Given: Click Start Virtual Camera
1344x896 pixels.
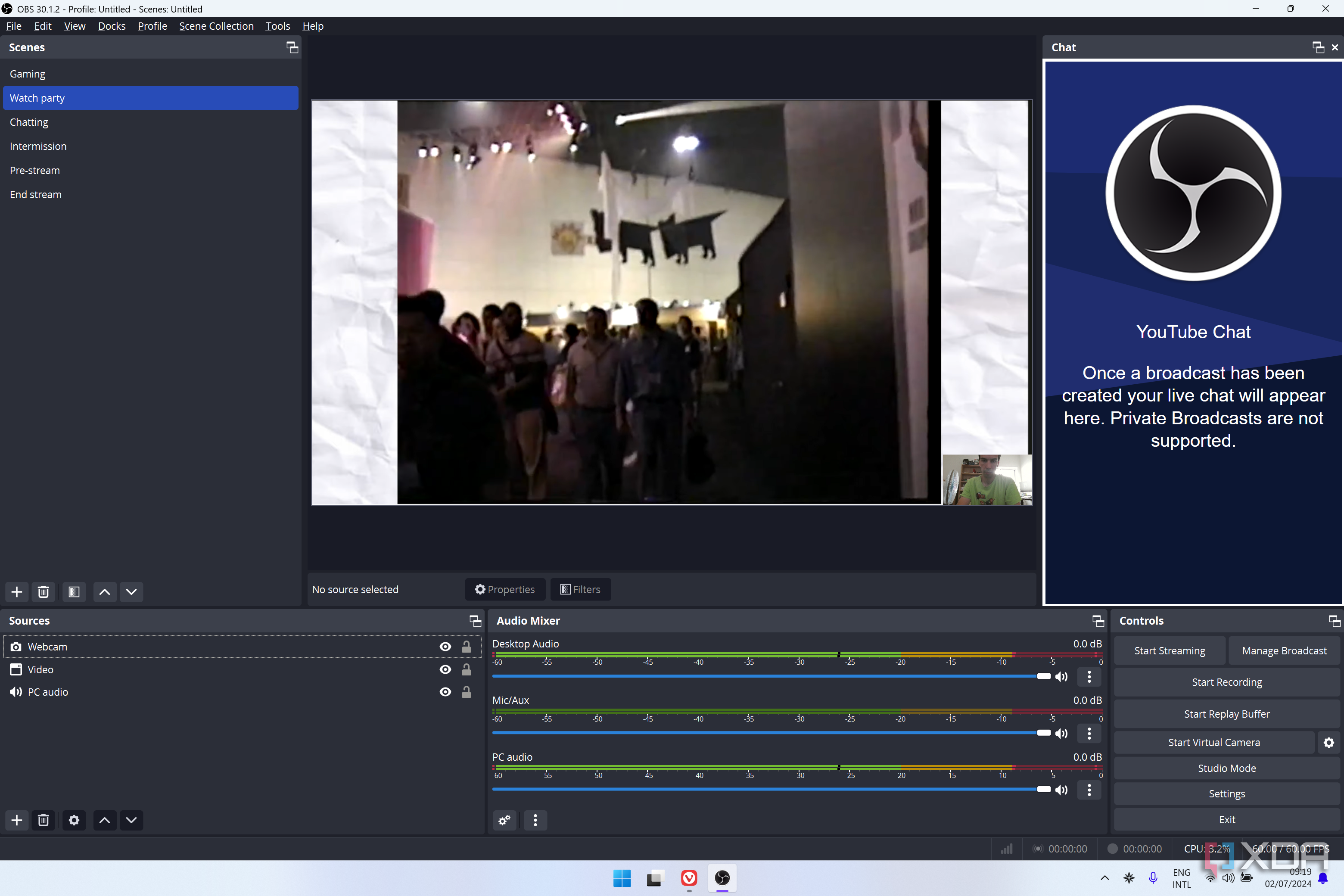Looking at the screenshot, I should [x=1214, y=742].
